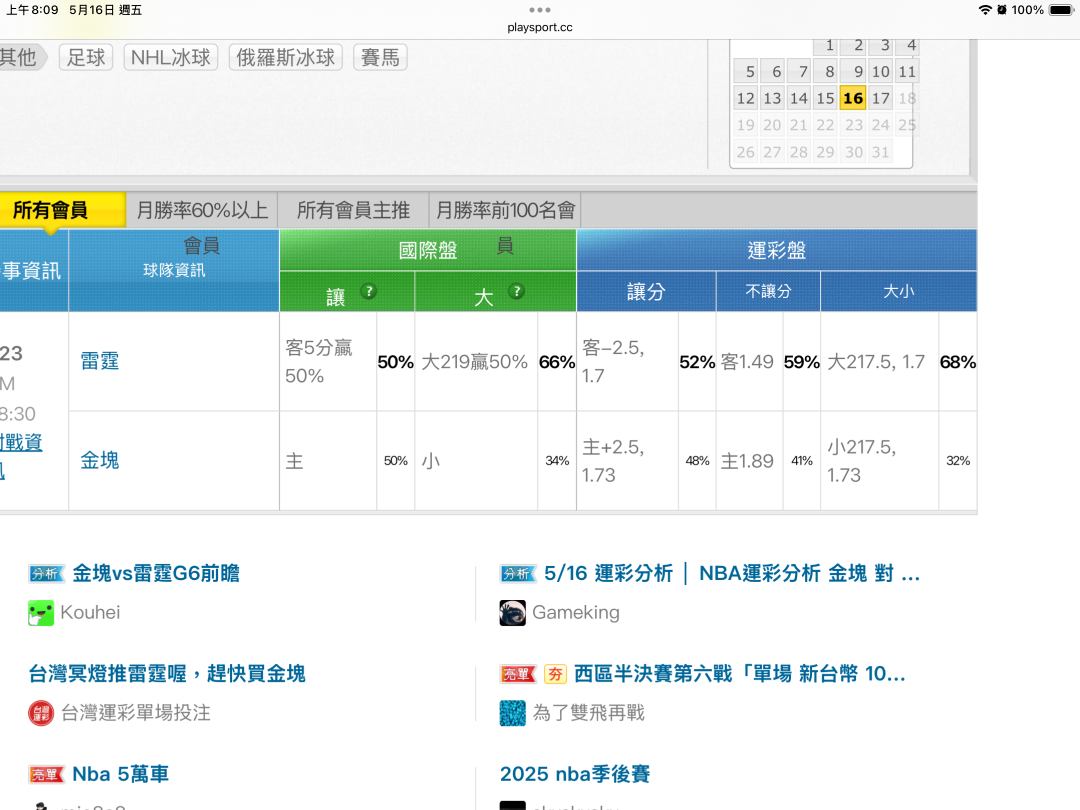
Task: Open the 台灣運彩單場投注 author name
Action: (136, 713)
